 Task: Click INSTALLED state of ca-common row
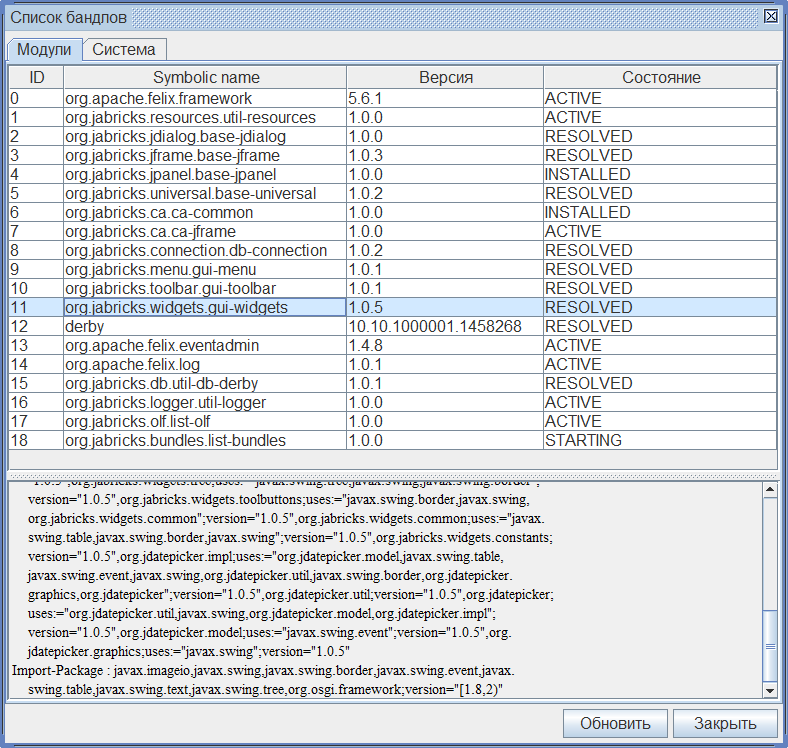(660, 212)
